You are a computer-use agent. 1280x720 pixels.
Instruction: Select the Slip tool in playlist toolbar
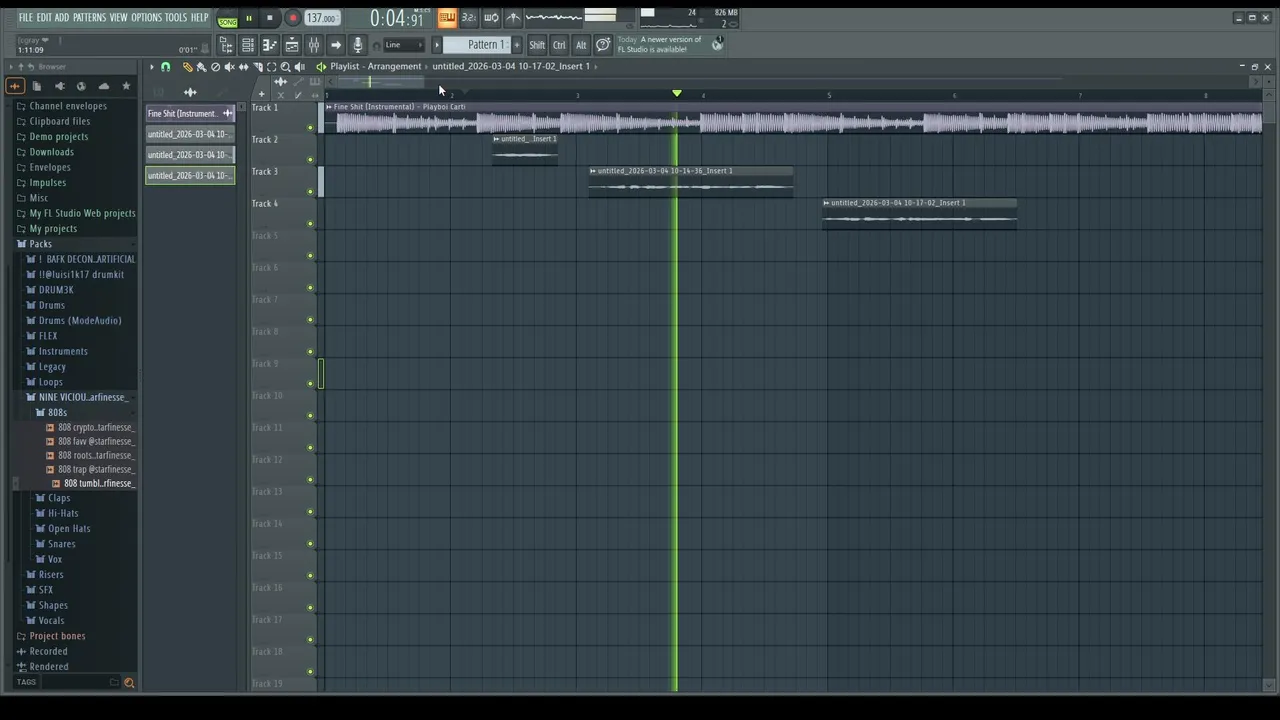click(243, 67)
